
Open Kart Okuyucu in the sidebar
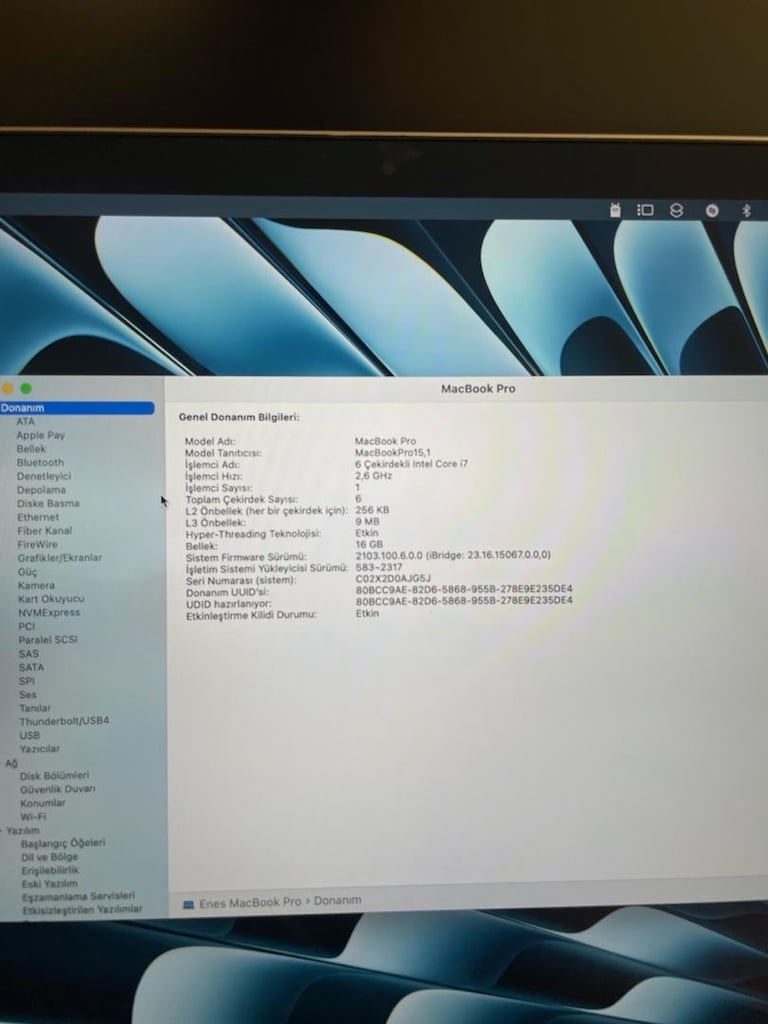pos(51,599)
